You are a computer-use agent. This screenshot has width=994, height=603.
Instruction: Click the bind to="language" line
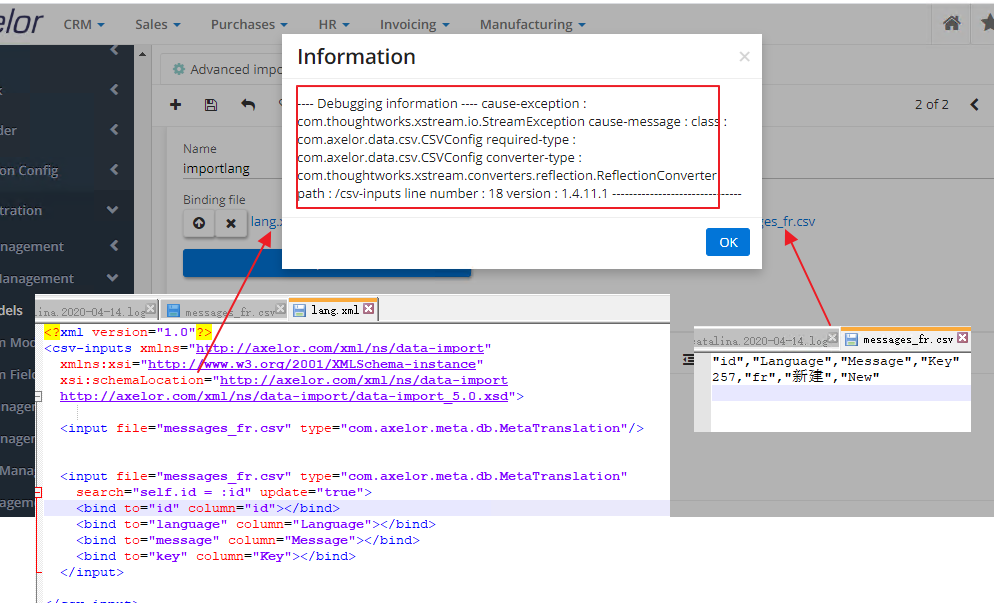pos(256,524)
